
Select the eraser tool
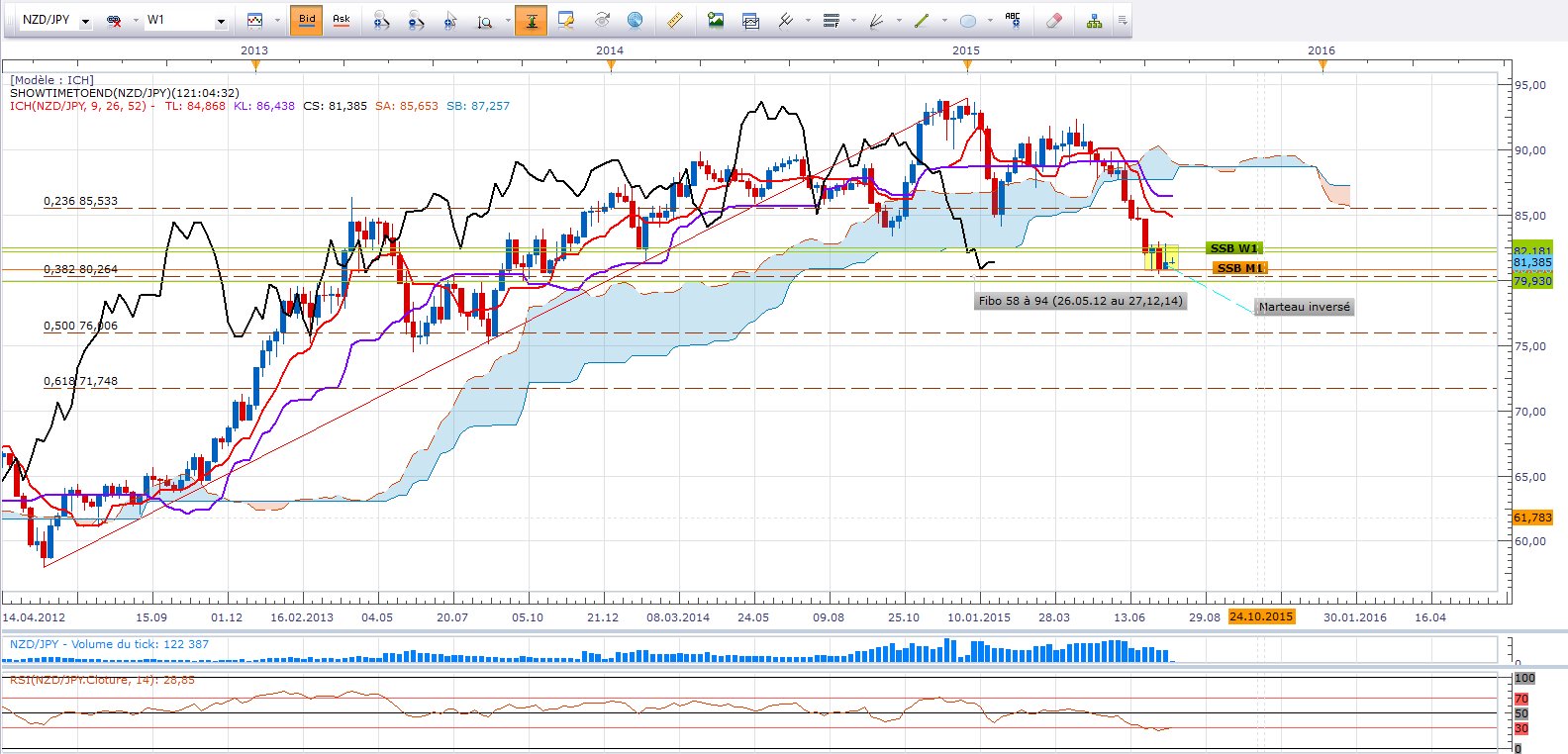click(x=1054, y=20)
